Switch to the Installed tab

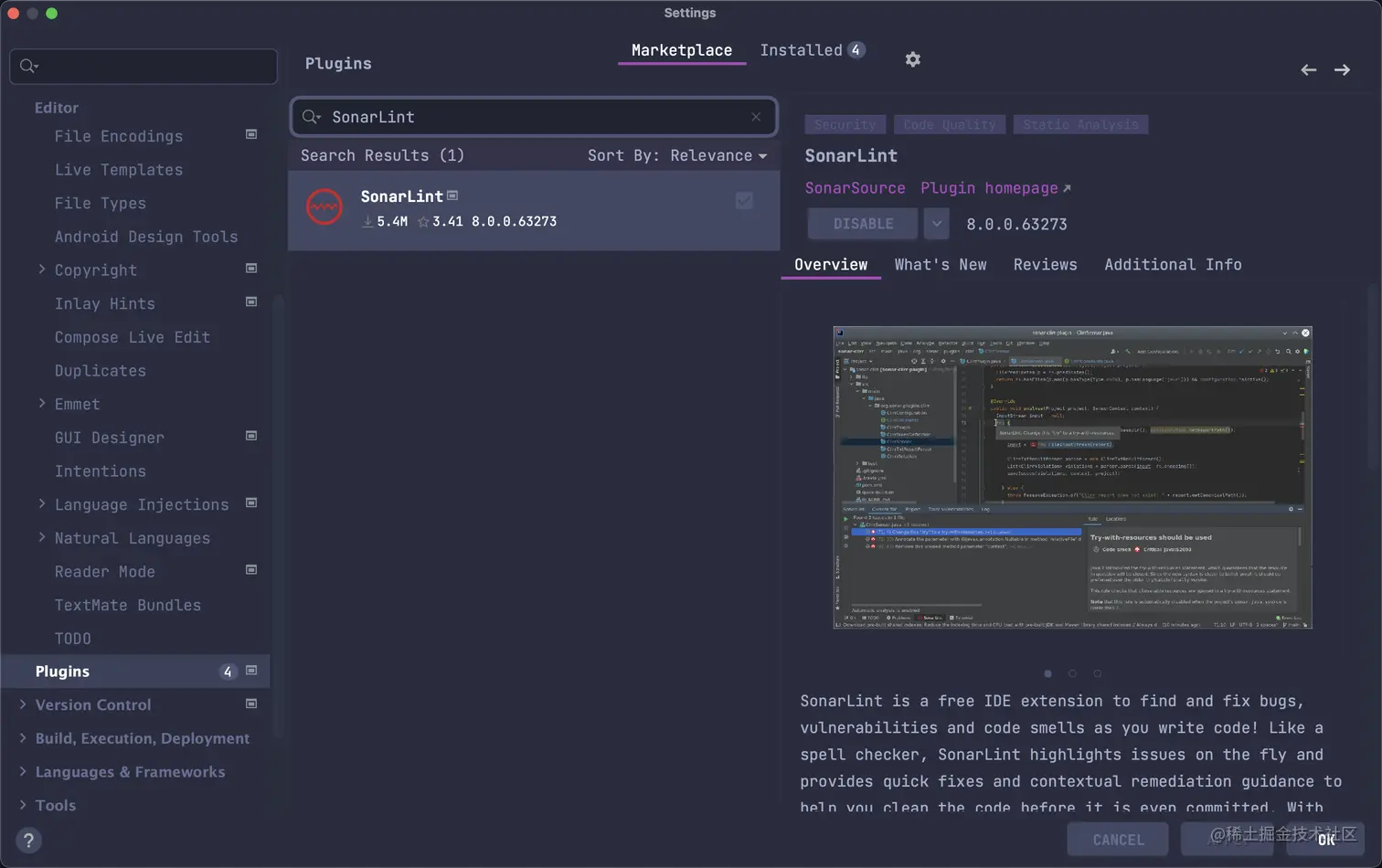(812, 50)
